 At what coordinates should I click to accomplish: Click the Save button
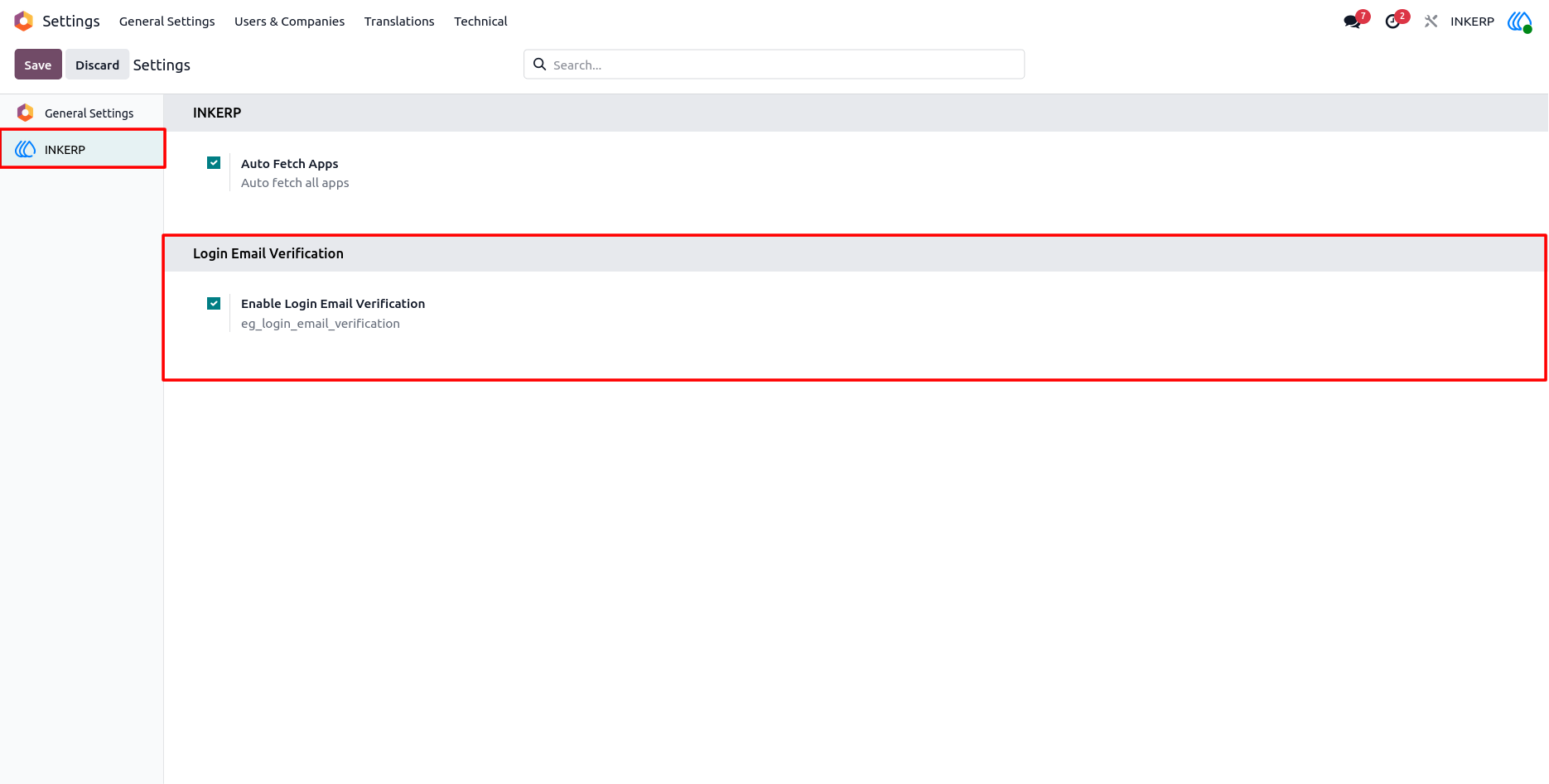[38, 65]
